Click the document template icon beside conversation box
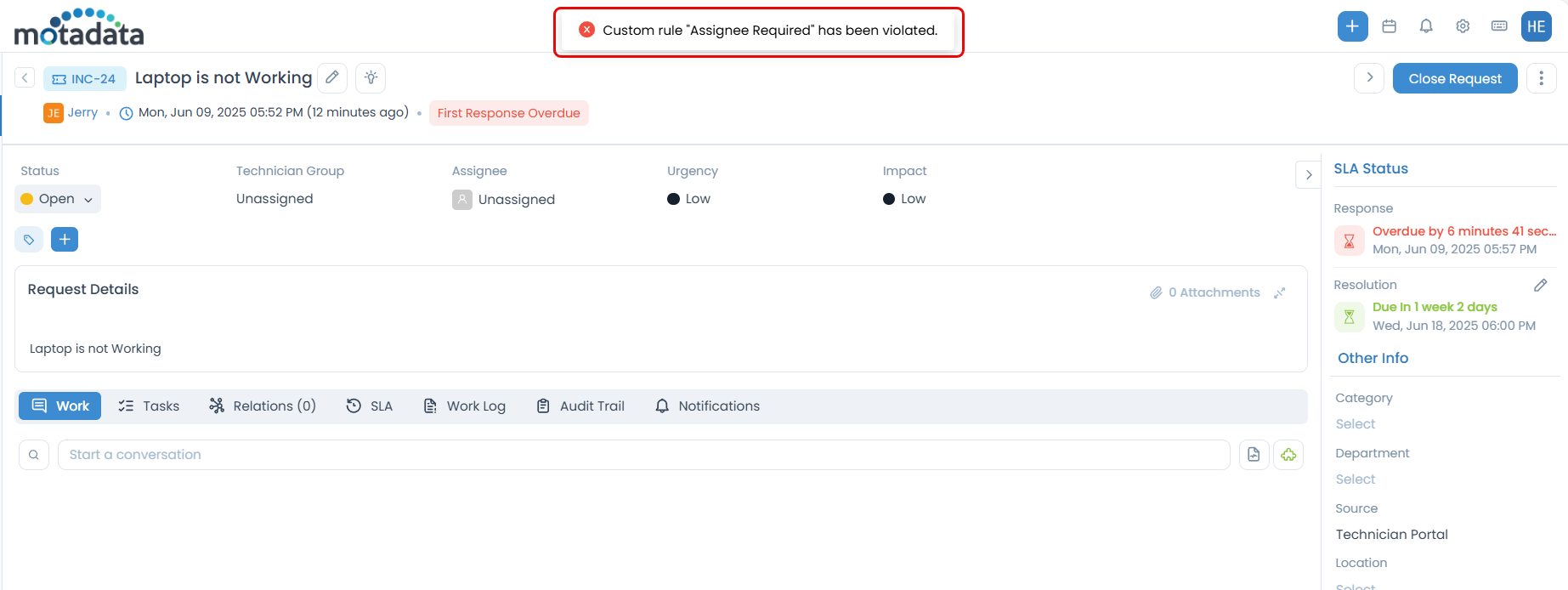Viewport: 1568px width, 590px height. pyautogui.click(x=1254, y=455)
